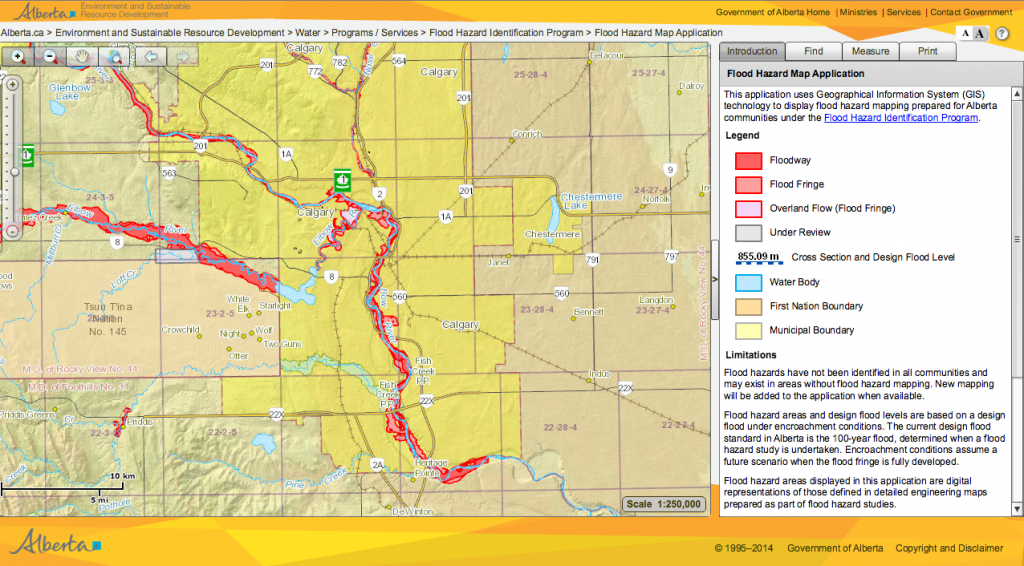Screen dimensions: 1024x566
Task: Click Highway 797 shield on map
Action: tap(671, 256)
